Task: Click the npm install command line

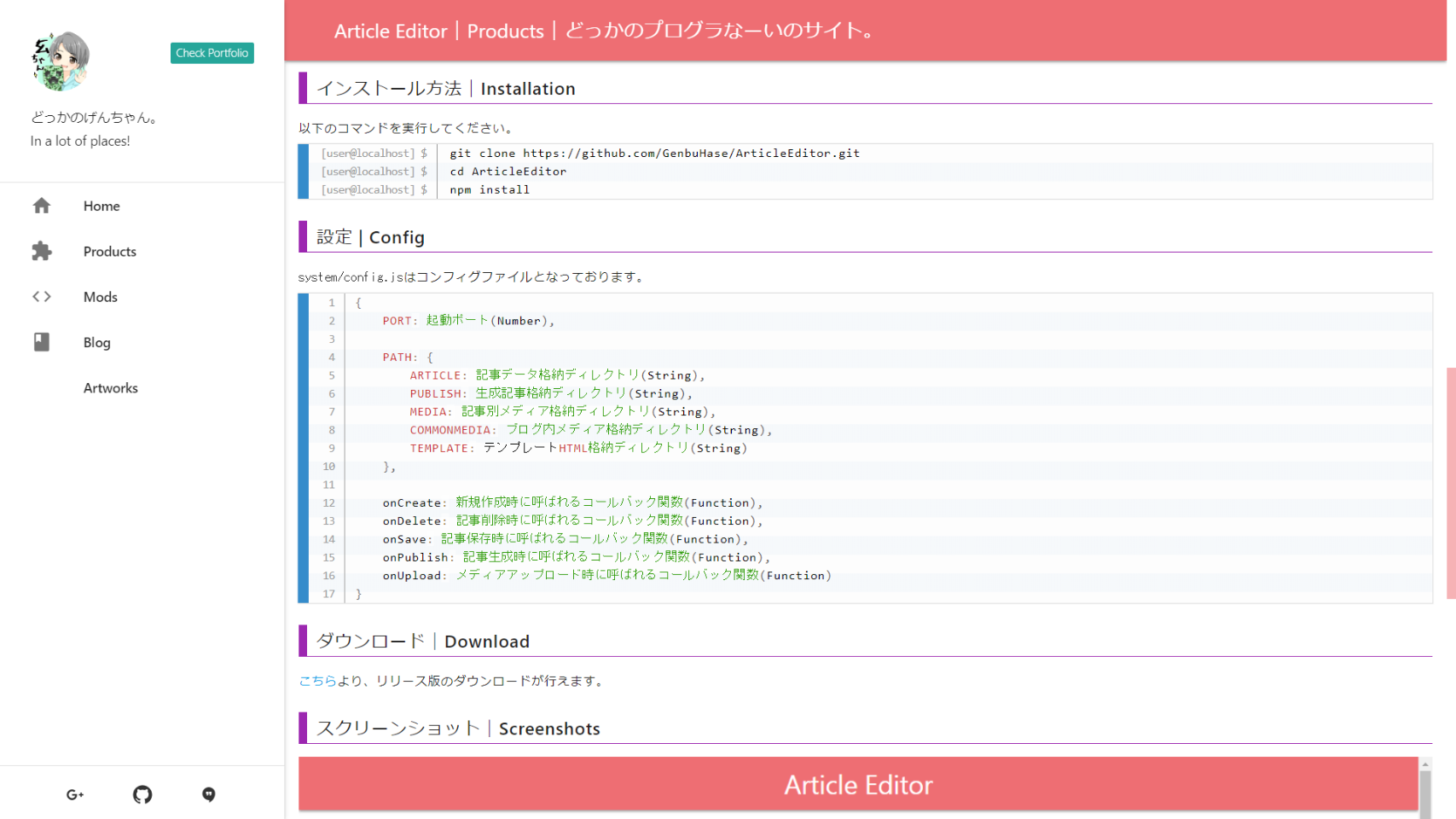Action: point(490,190)
